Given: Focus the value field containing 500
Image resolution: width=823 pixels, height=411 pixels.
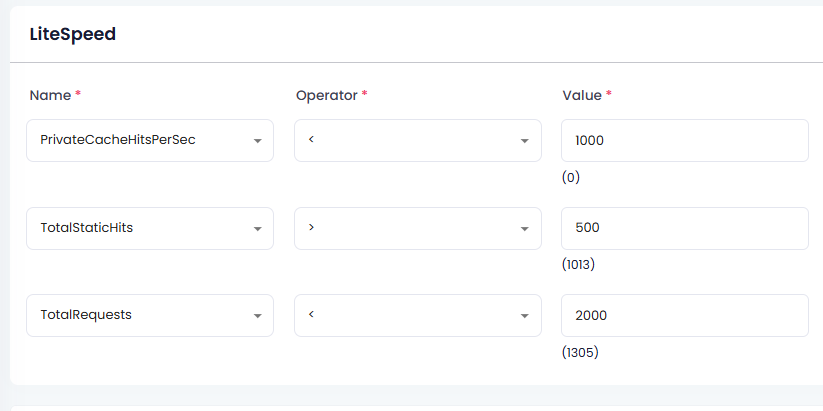Looking at the screenshot, I should click(684, 228).
